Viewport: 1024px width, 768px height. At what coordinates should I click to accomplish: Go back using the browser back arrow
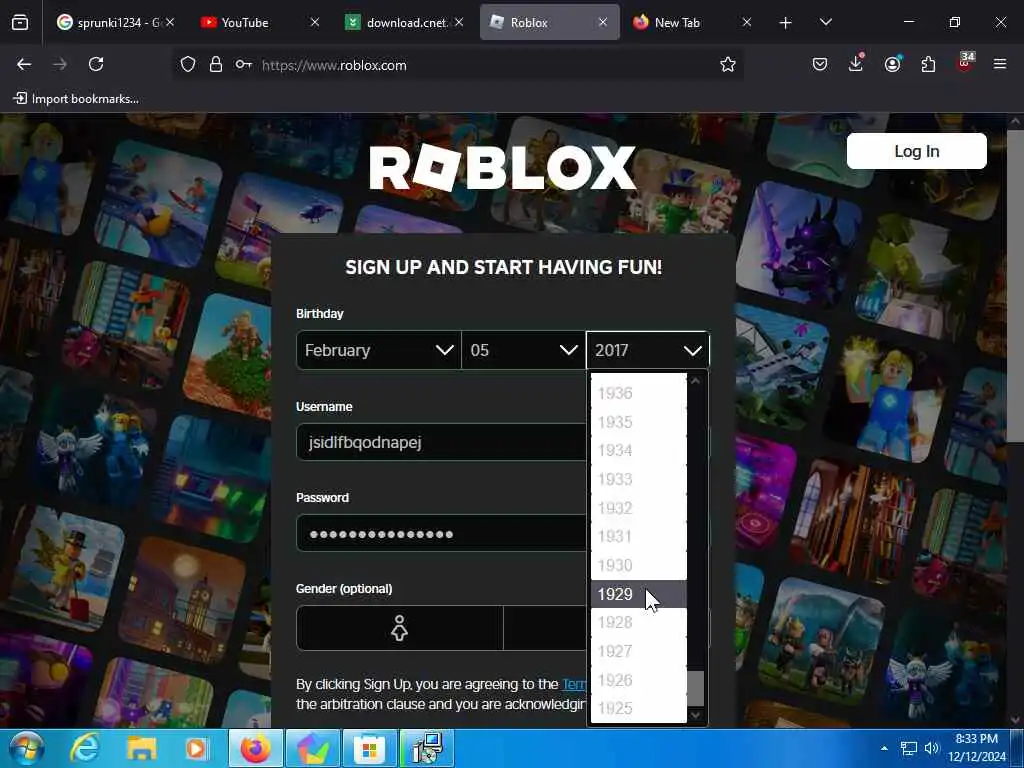[x=24, y=64]
